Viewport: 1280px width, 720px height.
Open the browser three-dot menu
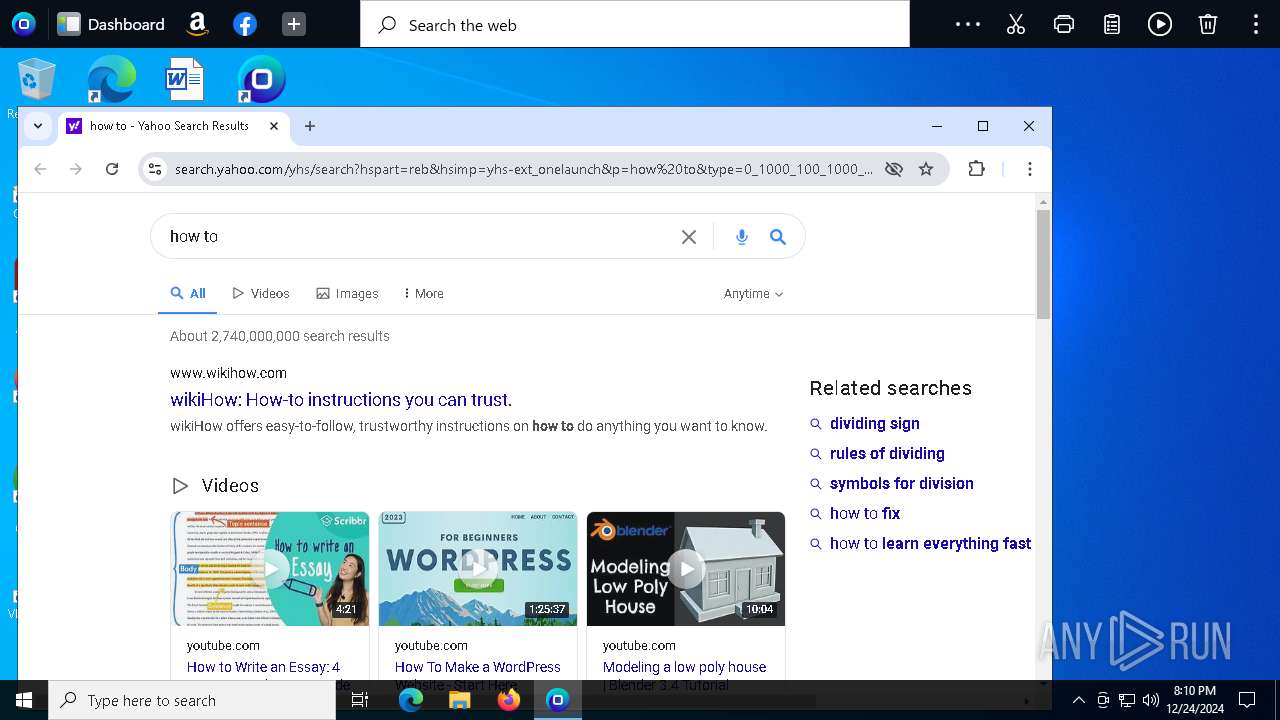pos(1029,169)
